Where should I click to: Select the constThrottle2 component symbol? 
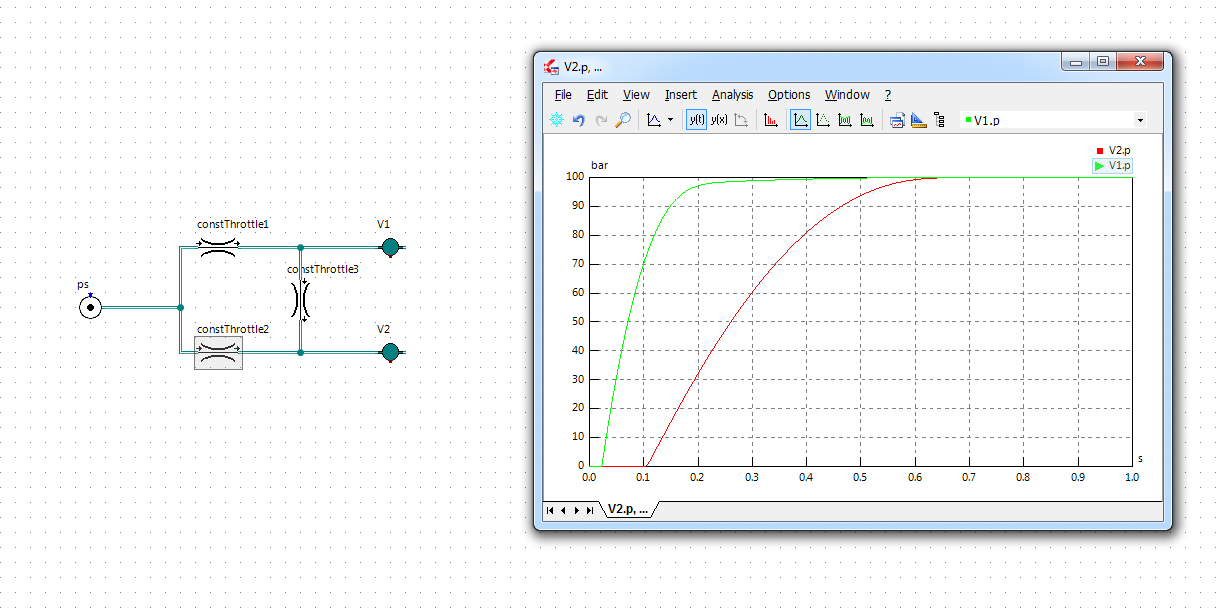(219, 352)
